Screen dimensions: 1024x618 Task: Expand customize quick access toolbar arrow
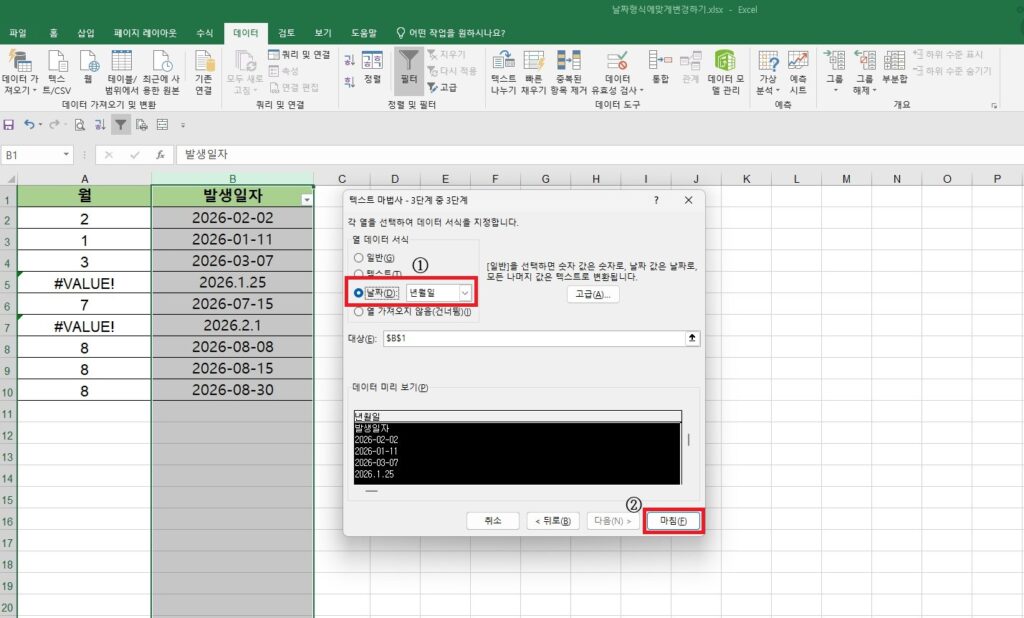click(x=183, y=124)
